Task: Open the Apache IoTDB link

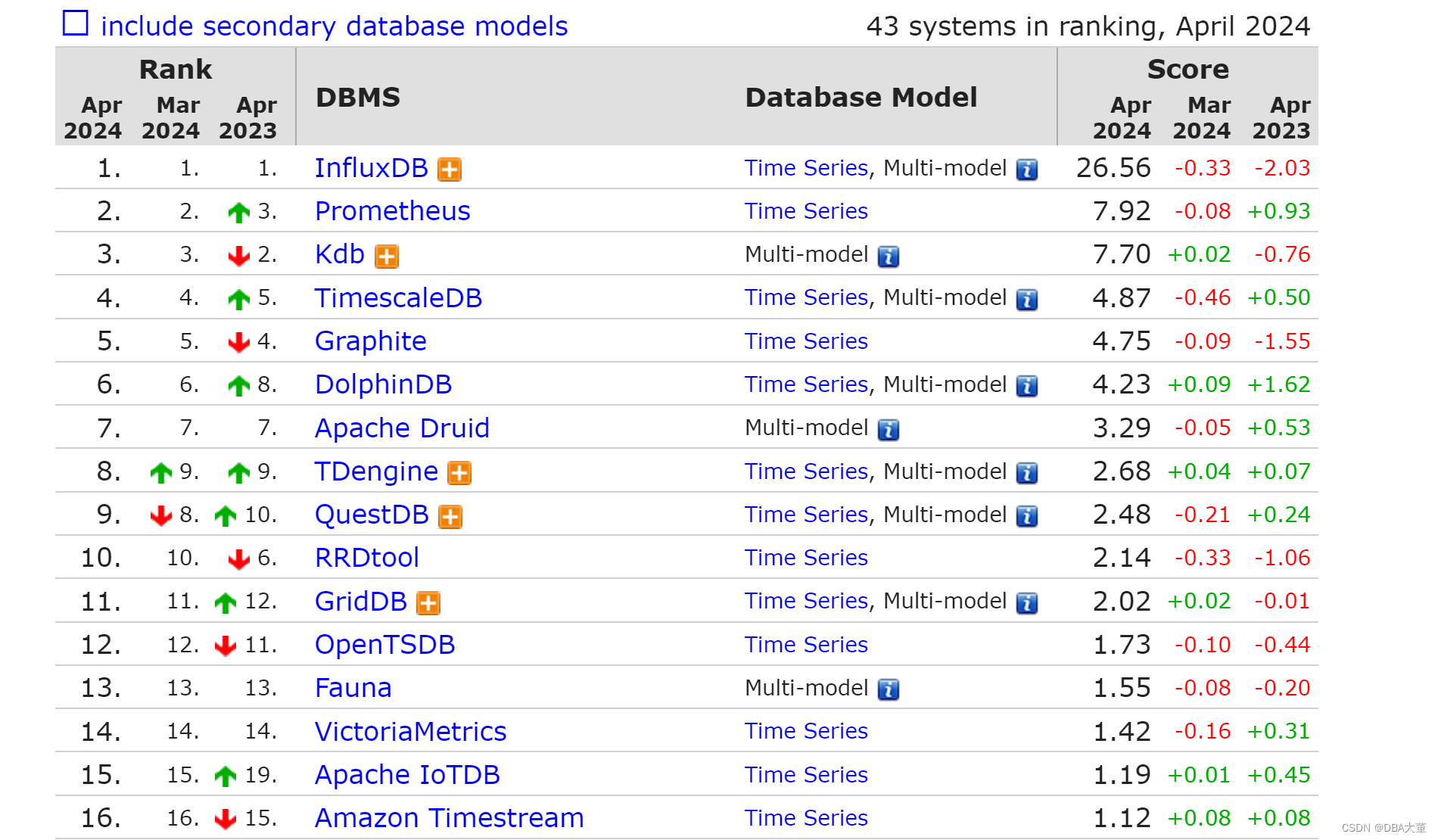Action: [x=408, y=775]
